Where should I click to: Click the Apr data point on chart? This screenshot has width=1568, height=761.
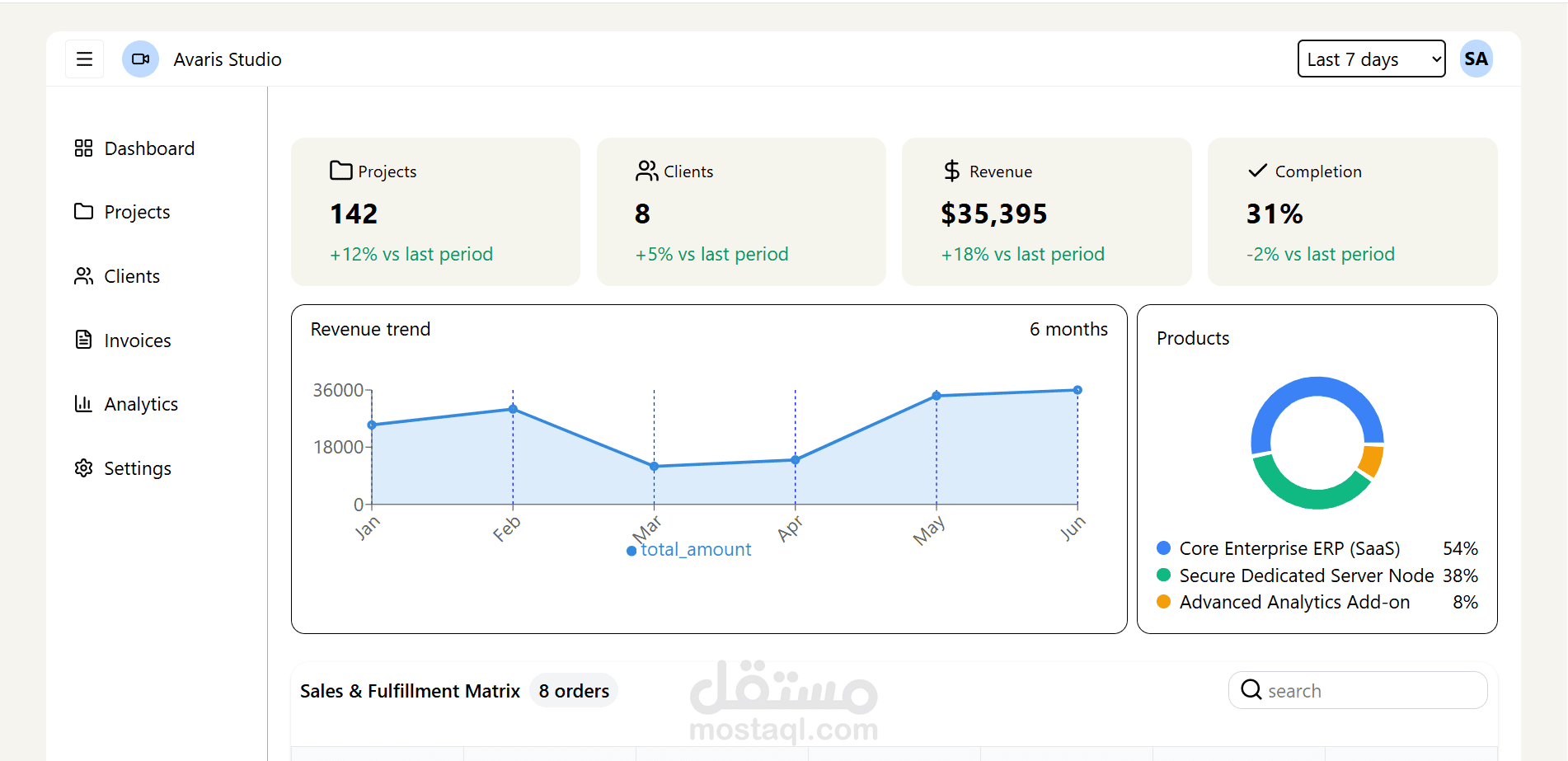tap(795, 460)
